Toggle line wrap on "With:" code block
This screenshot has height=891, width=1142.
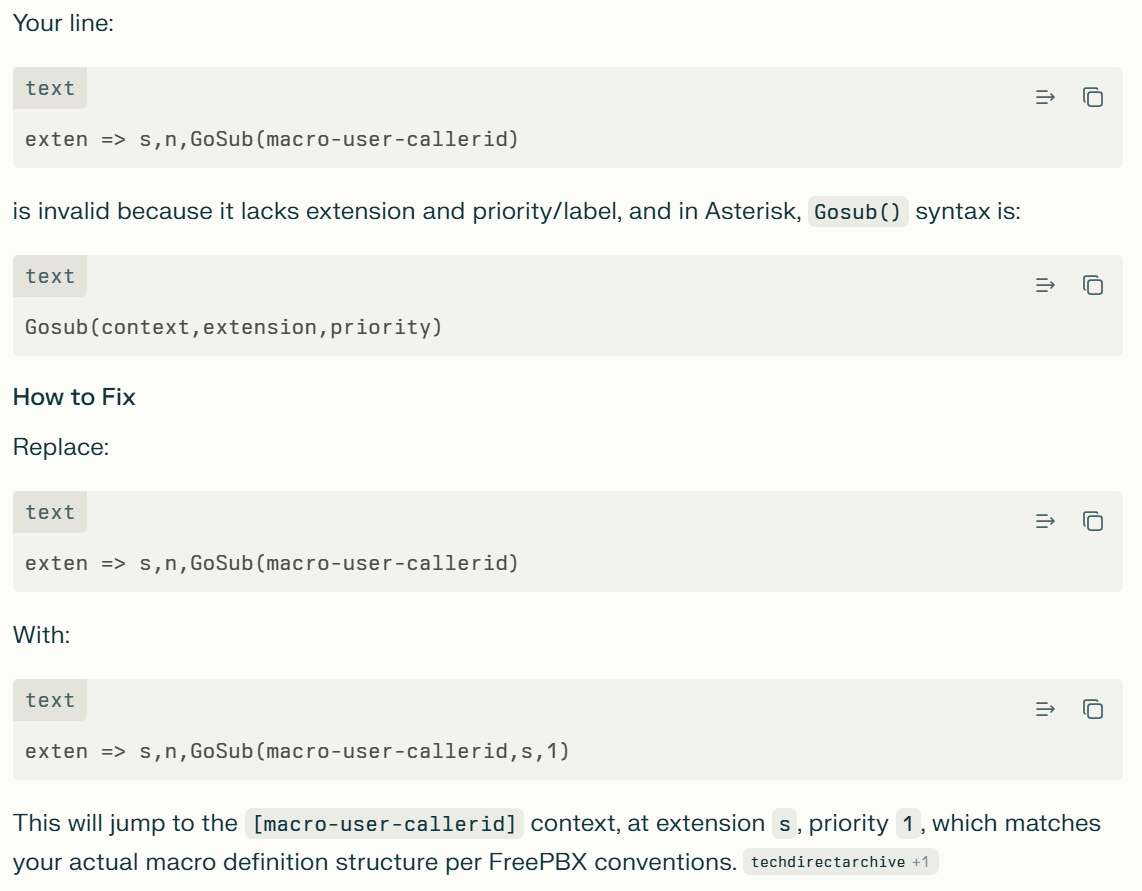coord(1045,709)
